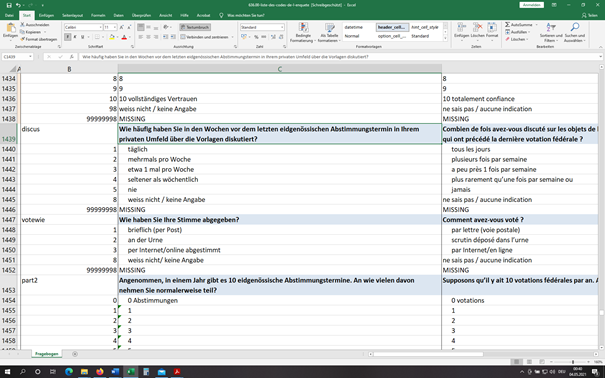605x378 pixels.
Task: Select the Fragebogen sheet tab
Action: click(47, 354)
